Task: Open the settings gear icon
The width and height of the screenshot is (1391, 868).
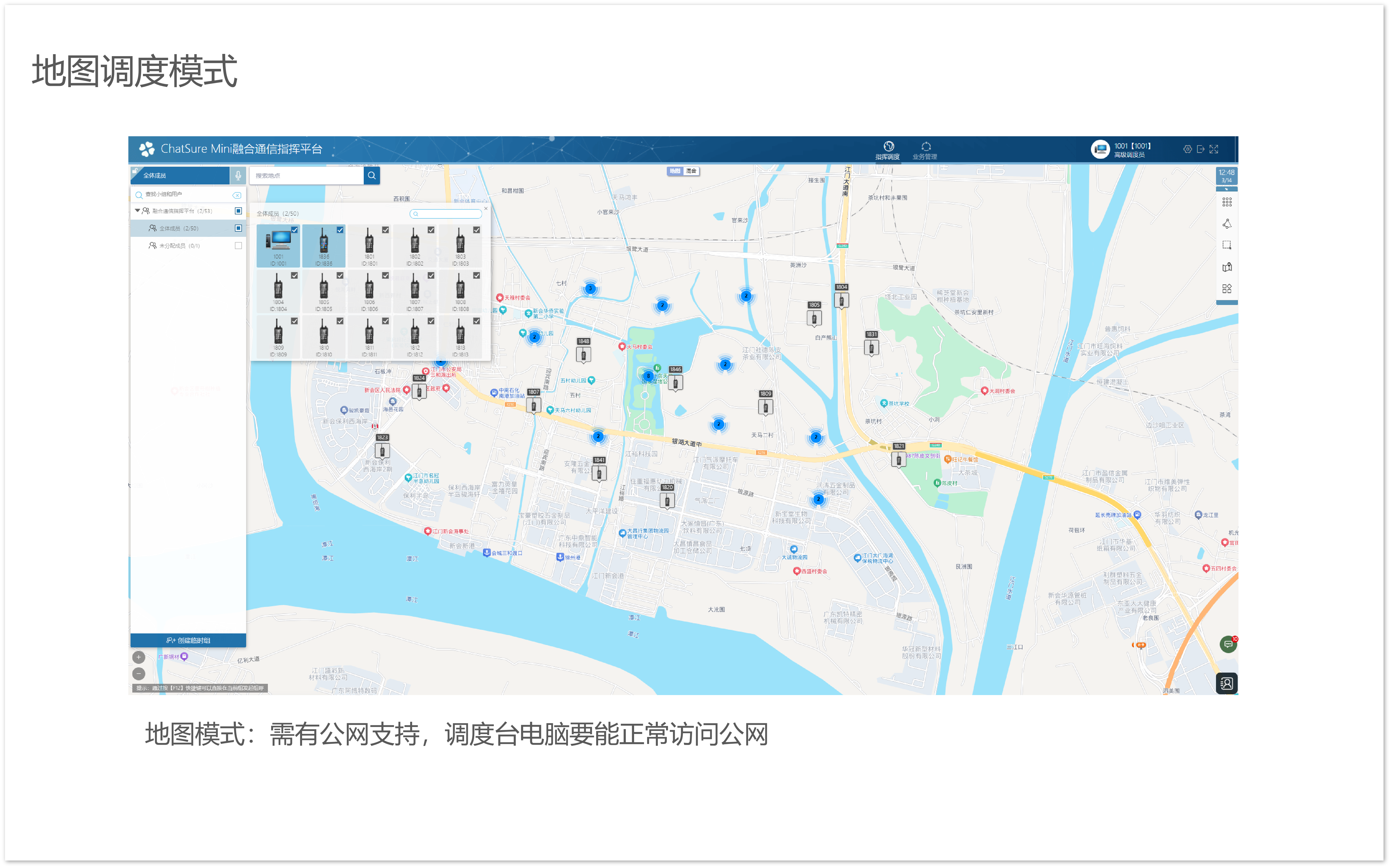Action: click(x=1187, y=149)
